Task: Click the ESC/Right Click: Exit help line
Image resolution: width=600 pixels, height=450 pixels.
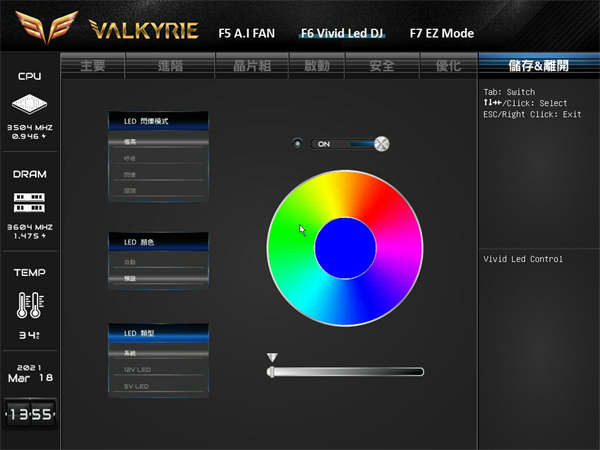Action: (532, 114)
